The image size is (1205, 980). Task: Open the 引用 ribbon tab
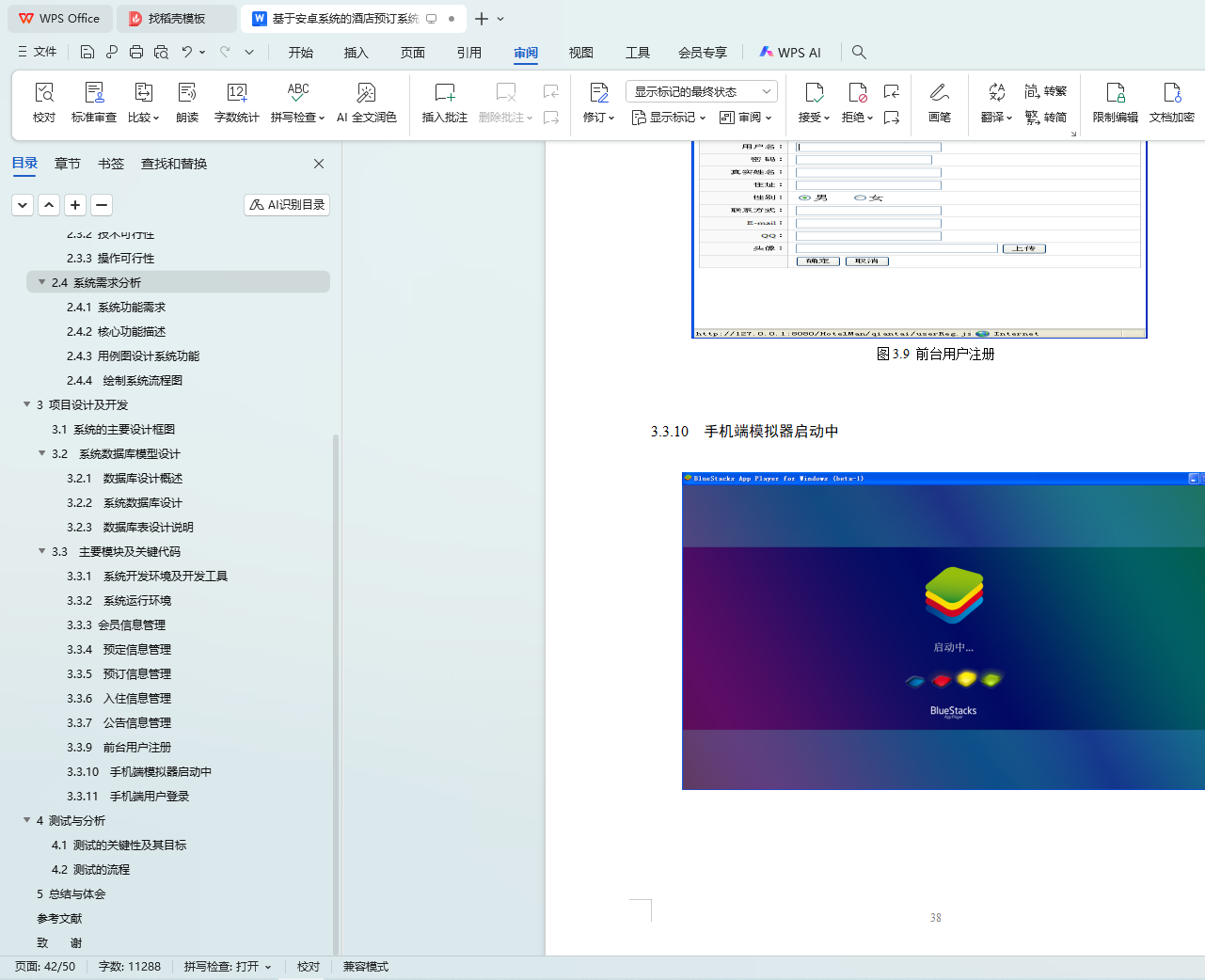coord(469,53)
